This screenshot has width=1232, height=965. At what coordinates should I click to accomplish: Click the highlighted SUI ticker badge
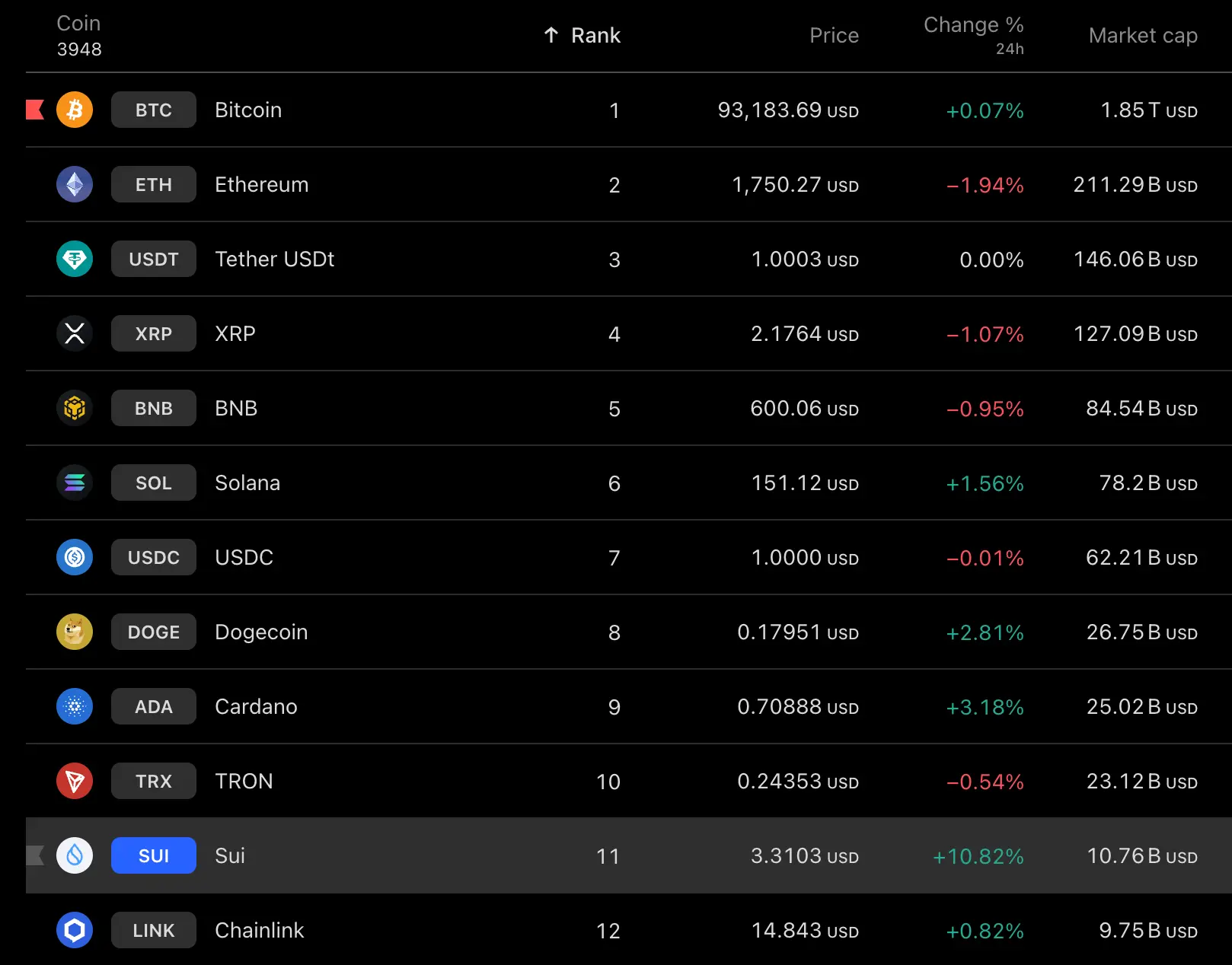(x=154, y=855)
